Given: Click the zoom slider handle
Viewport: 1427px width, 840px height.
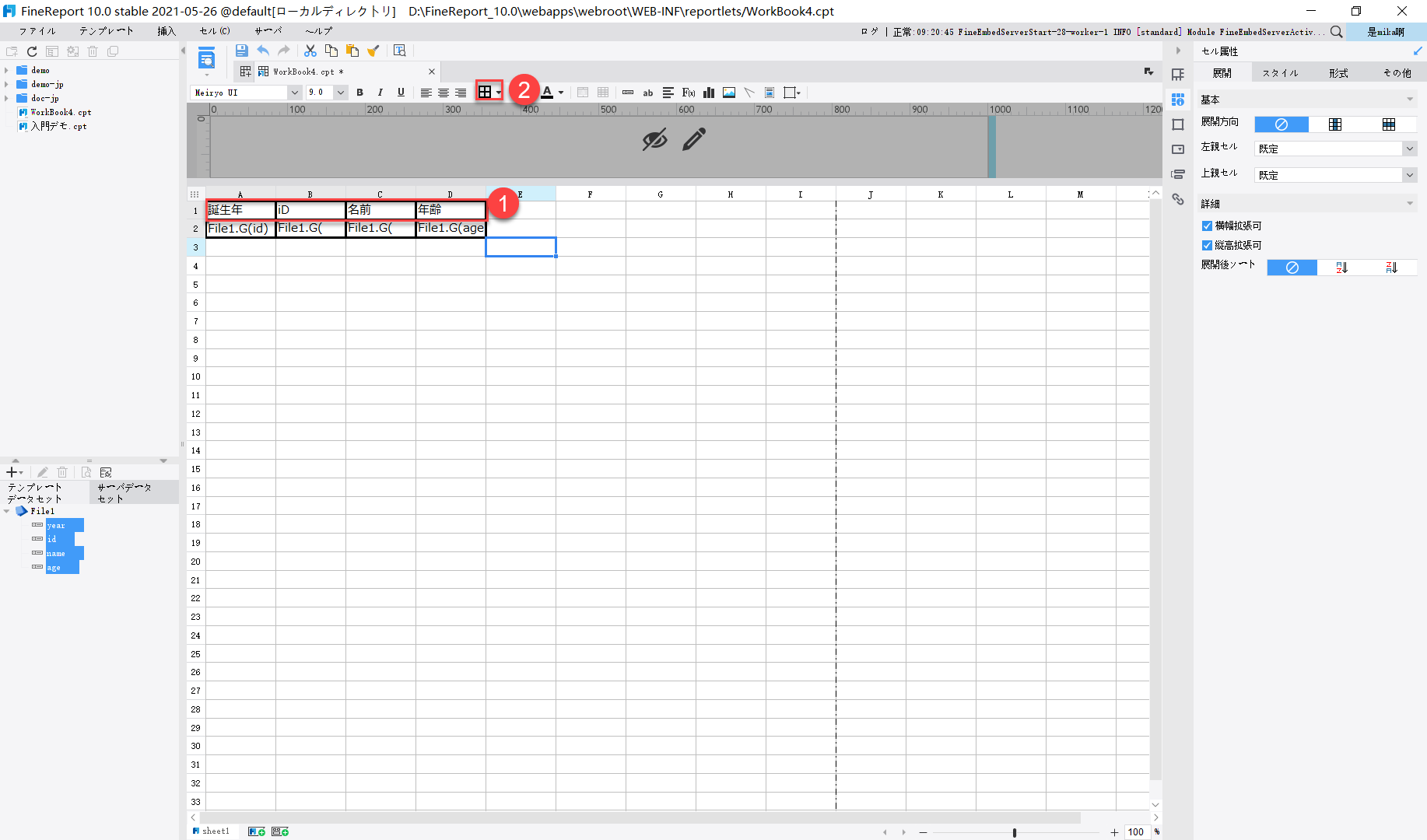Looking at the screenshot, I should (x=1015, y=832).
